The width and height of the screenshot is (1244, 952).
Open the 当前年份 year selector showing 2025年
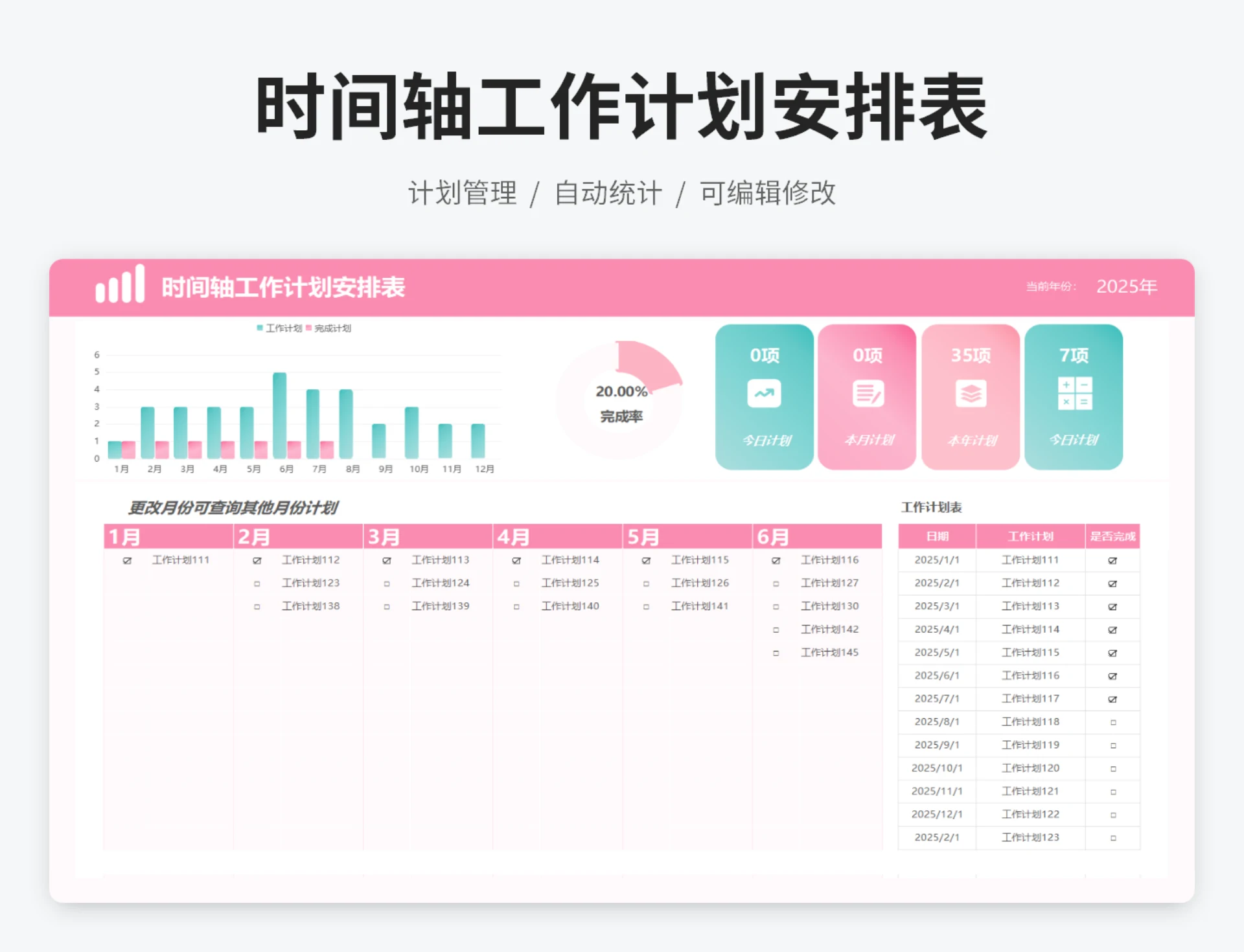(x=1127, y=286)
